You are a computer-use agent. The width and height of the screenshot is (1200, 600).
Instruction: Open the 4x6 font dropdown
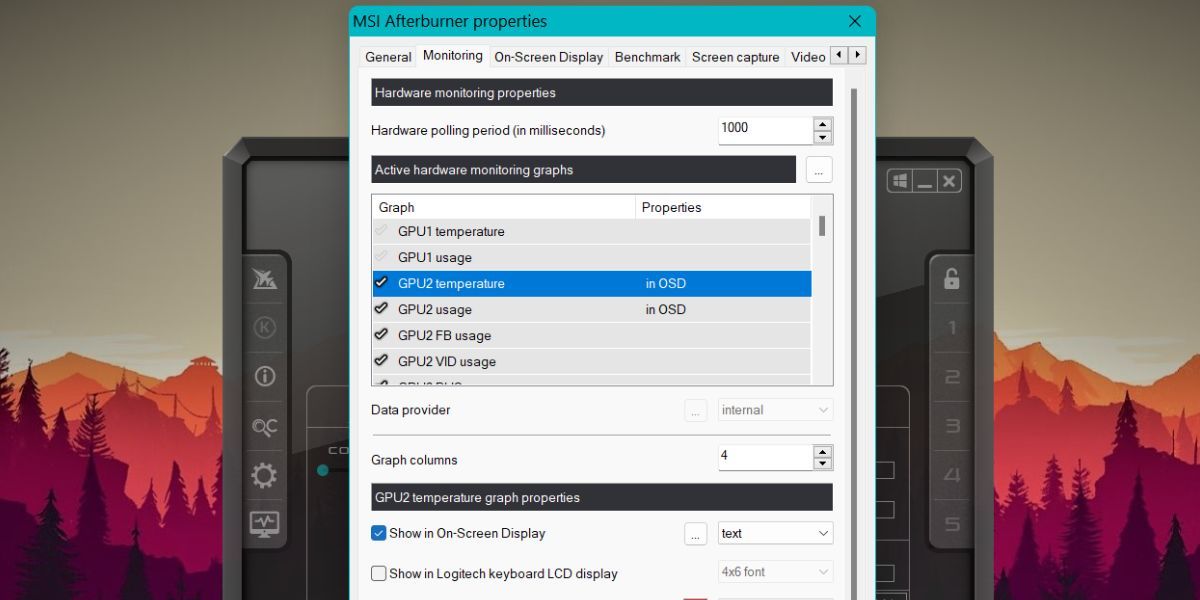tap(774, 571)
